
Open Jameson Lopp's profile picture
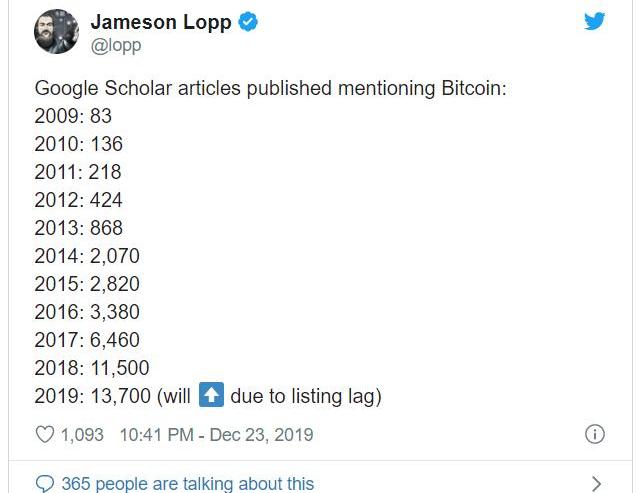56,32
